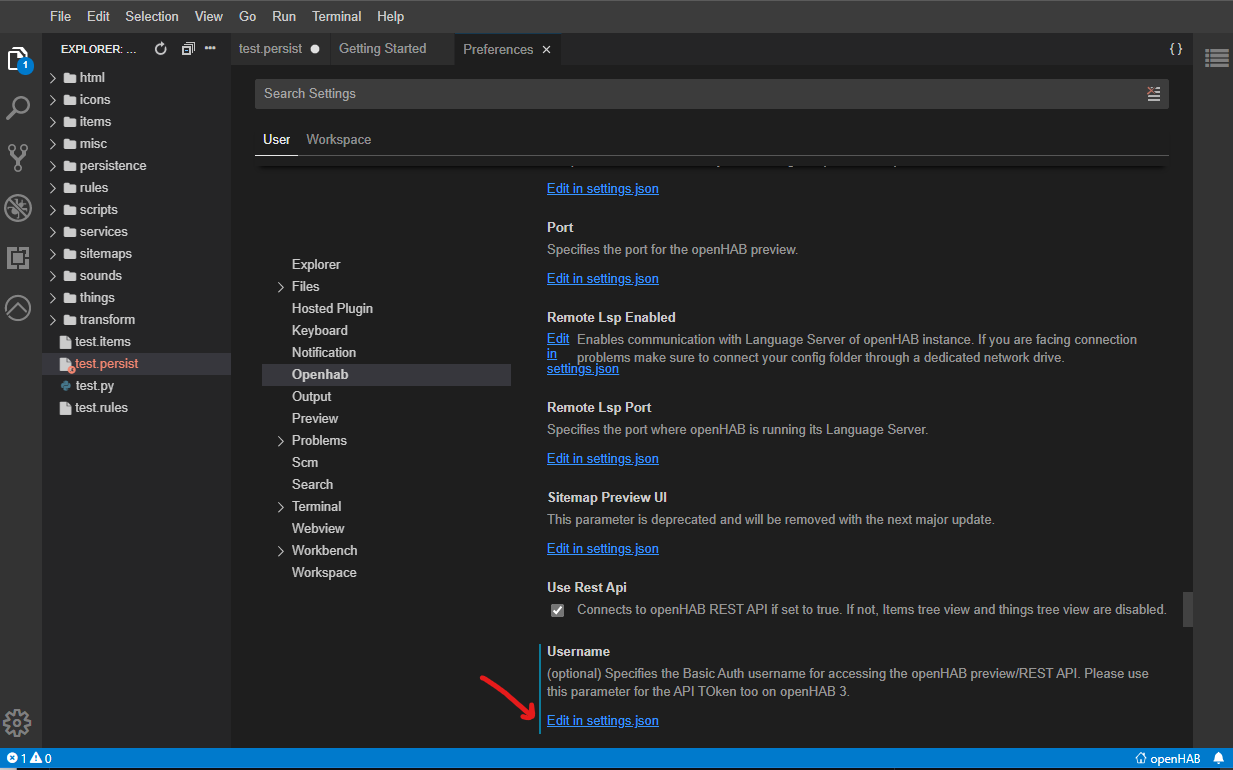Click Edit in settings.json under Port

602,279
